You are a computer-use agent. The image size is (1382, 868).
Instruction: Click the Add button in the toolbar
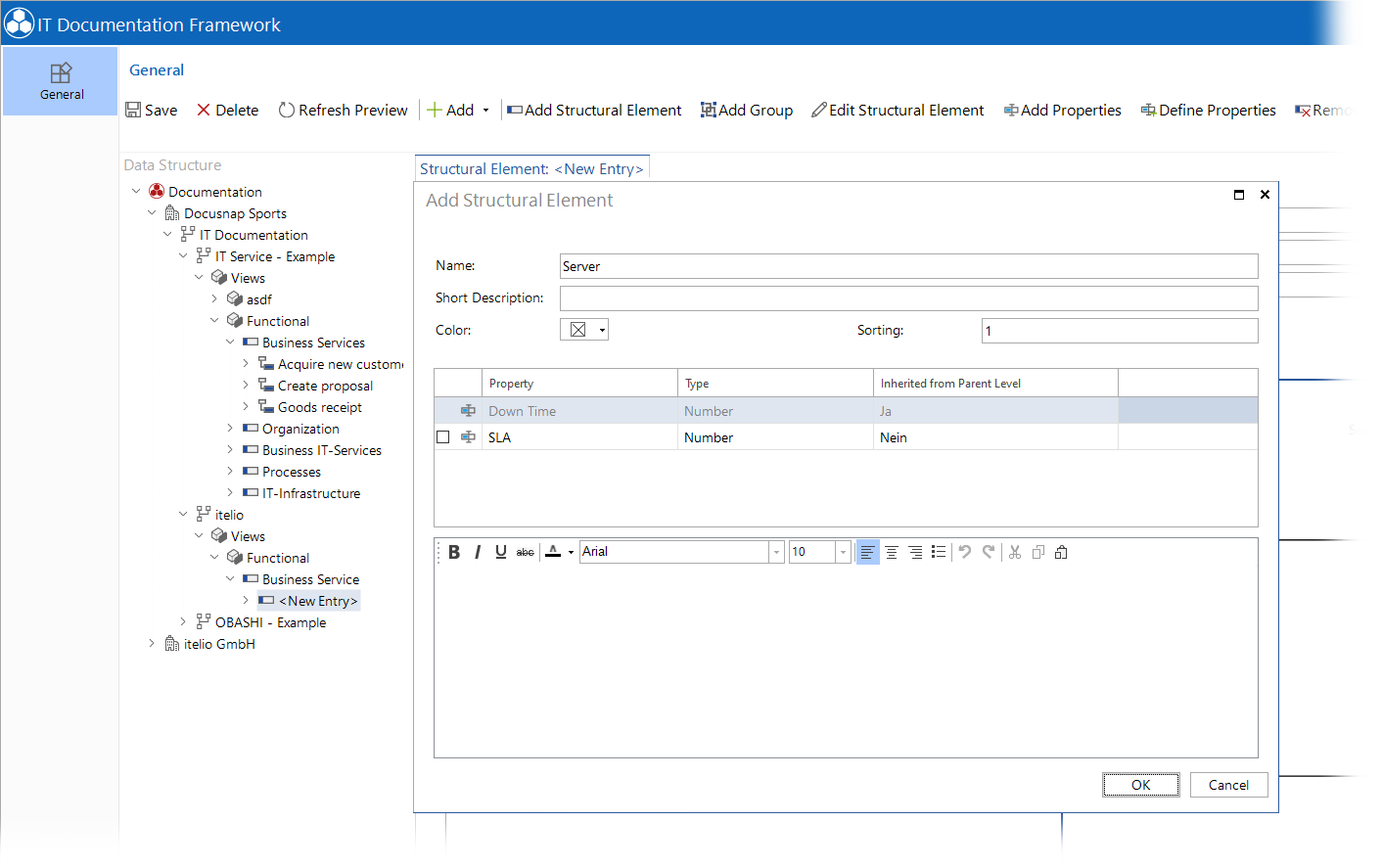(450, 110)
